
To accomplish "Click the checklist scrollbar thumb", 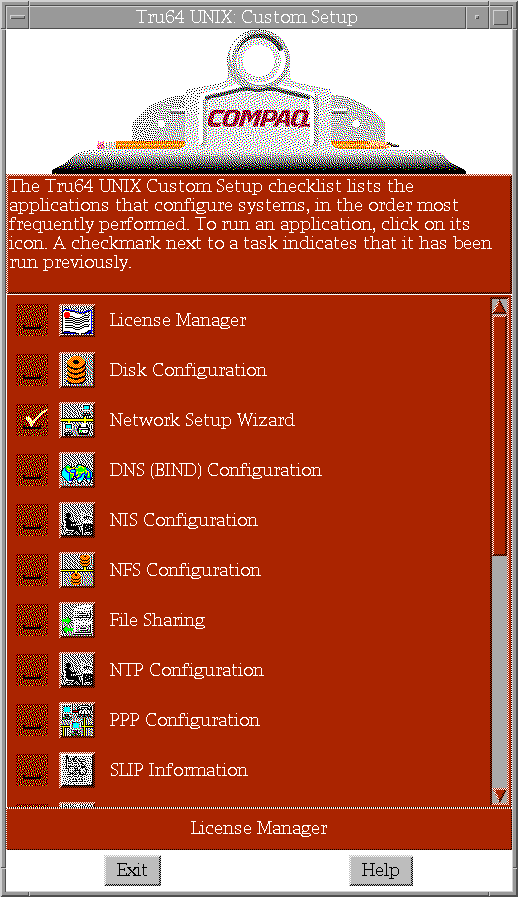I will tap(500, 435).
